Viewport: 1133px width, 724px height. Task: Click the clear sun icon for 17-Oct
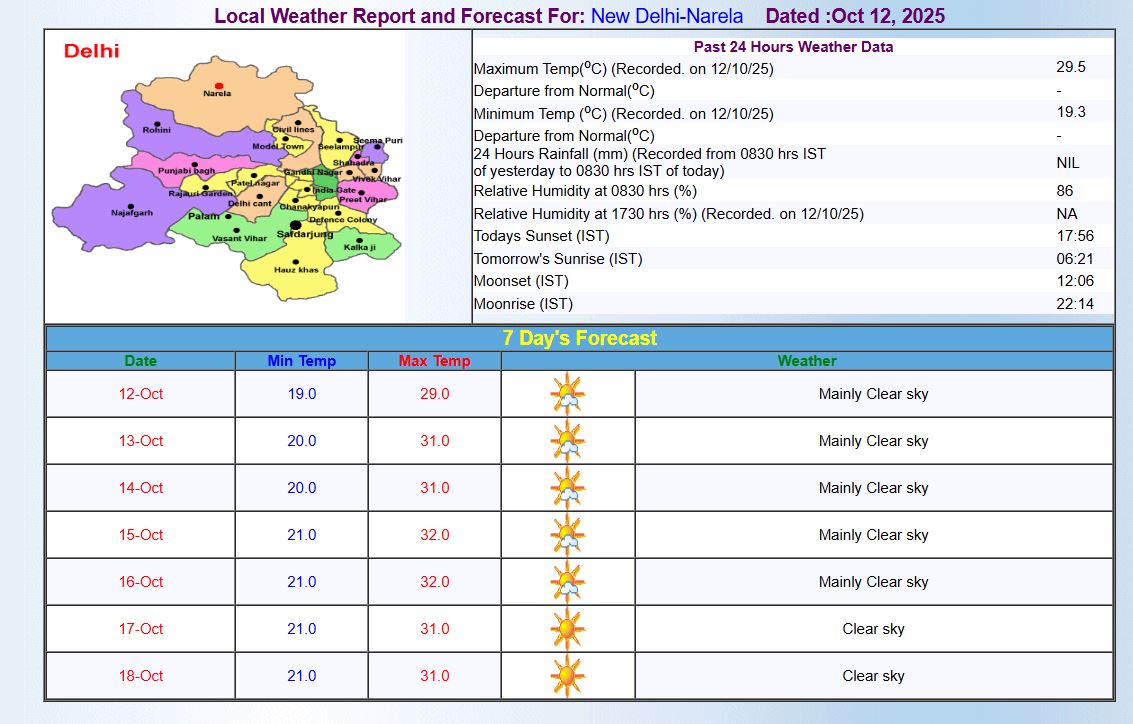567,629
